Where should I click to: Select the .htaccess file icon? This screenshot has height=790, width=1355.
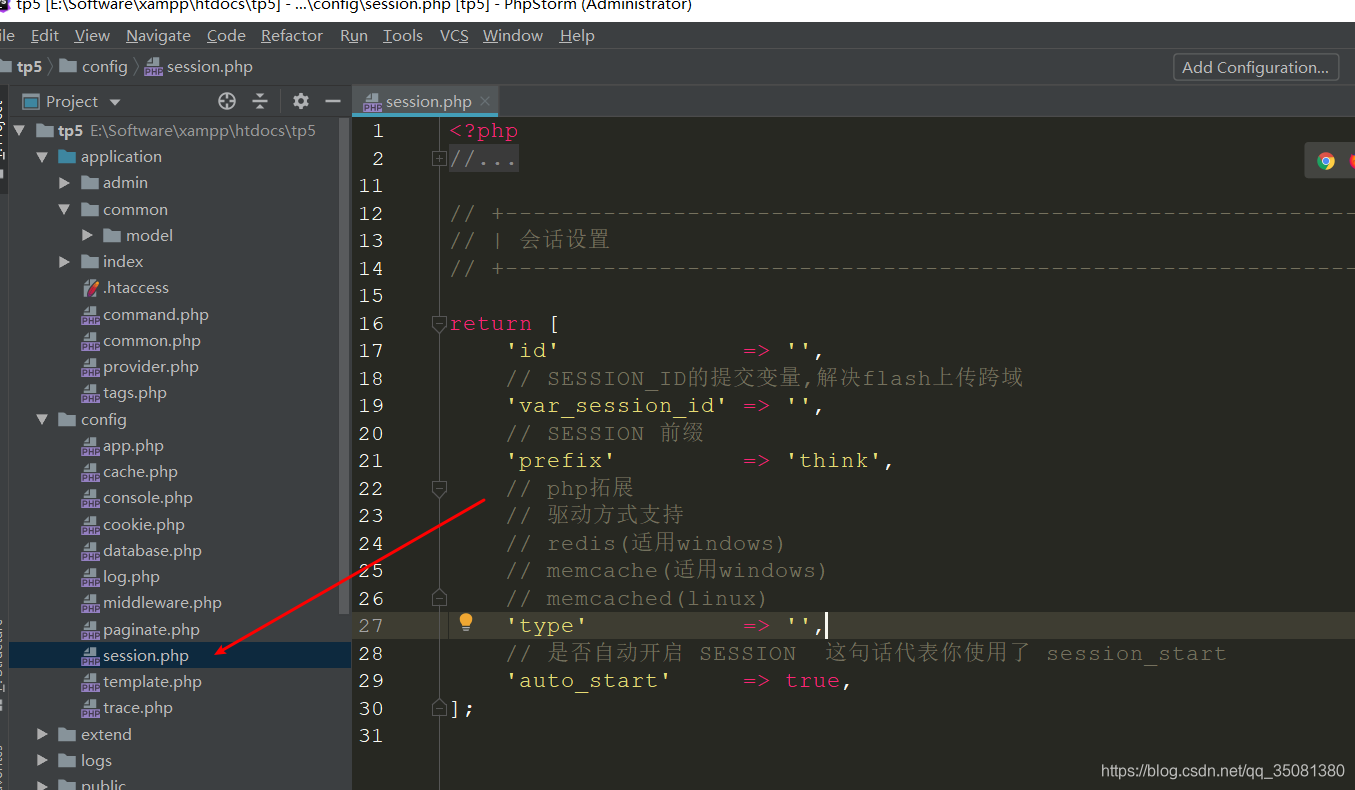(x=91, y=287)
